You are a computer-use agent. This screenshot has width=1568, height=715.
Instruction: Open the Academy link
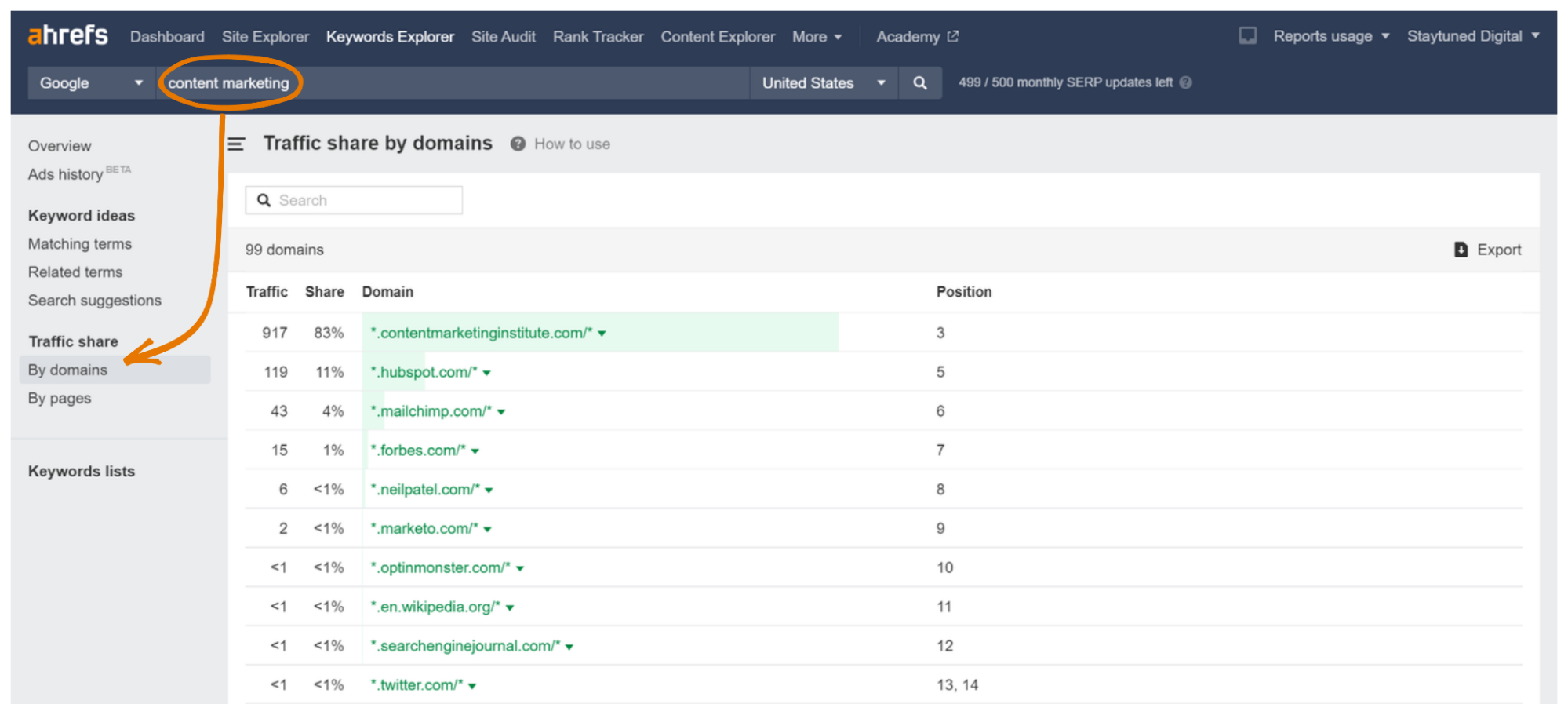click(908, 37)
